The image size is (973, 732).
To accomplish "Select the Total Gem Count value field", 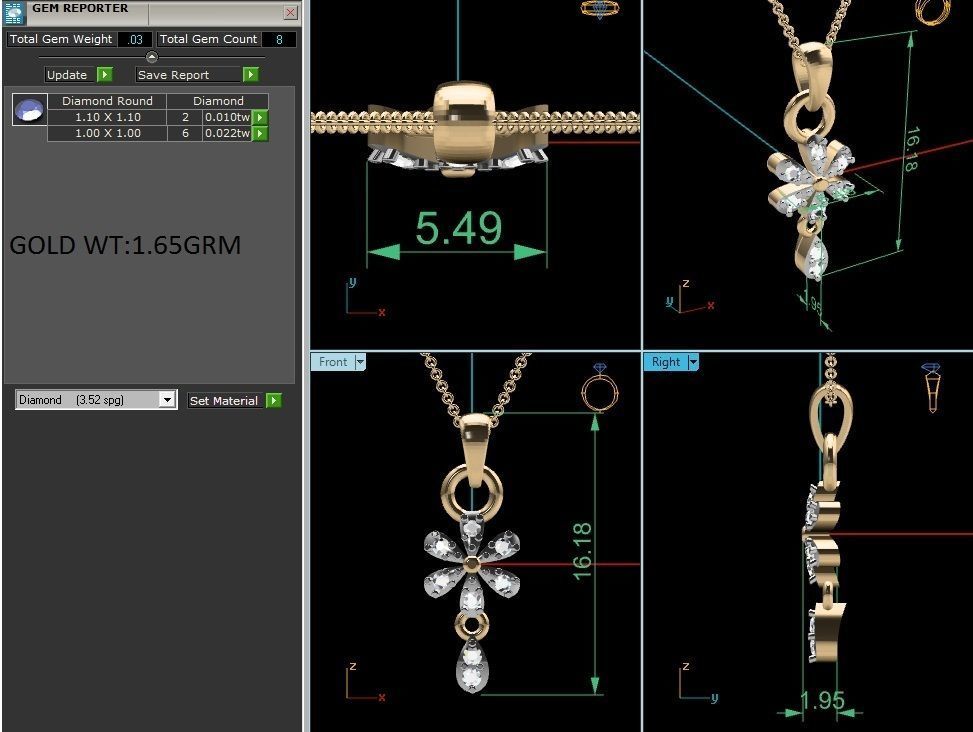I will [279, 39].
